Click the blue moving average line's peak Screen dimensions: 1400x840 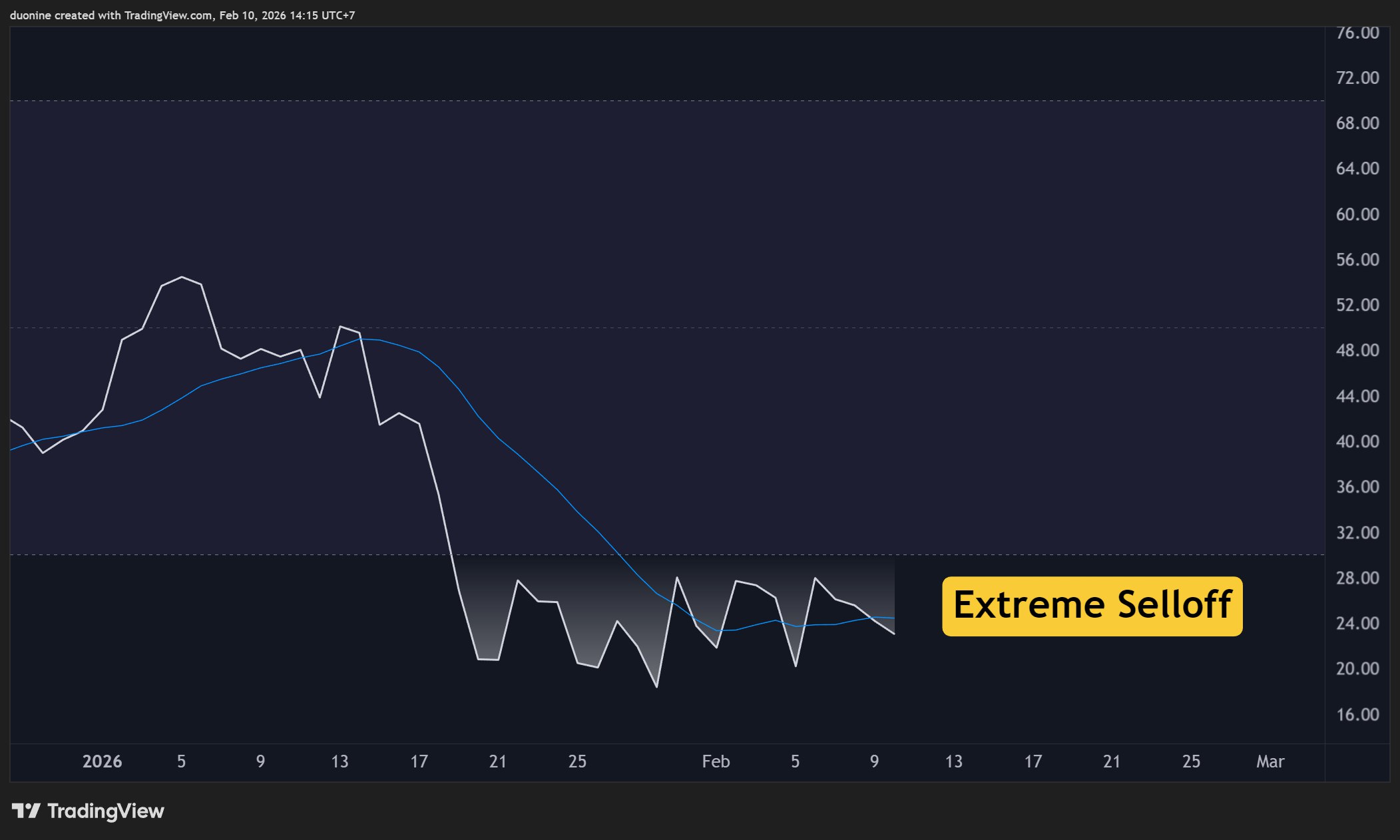363,339
